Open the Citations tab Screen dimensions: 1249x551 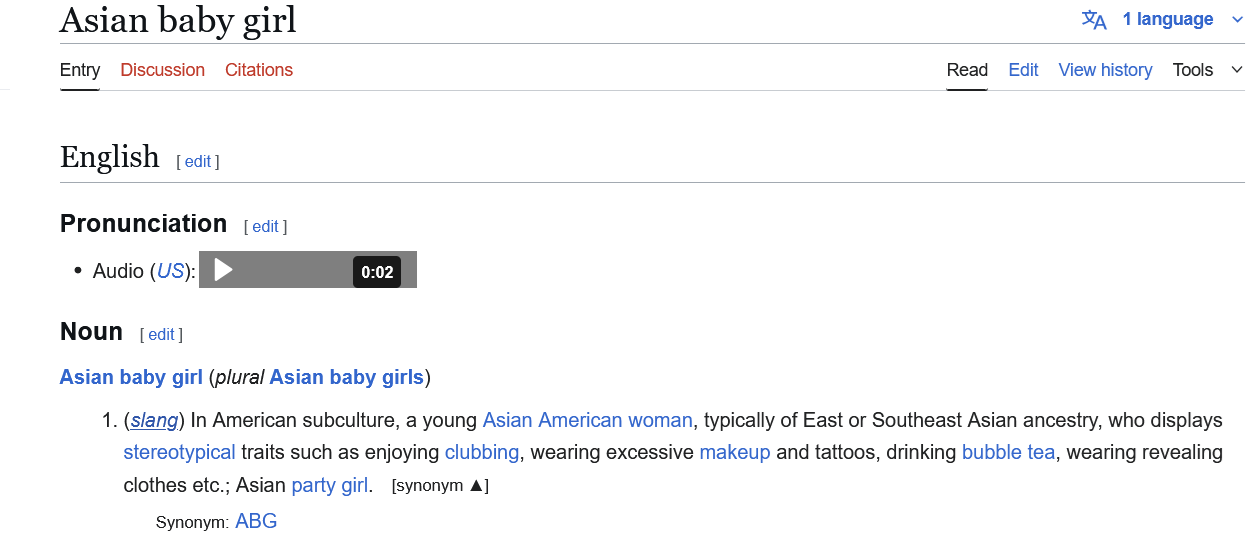259,70
